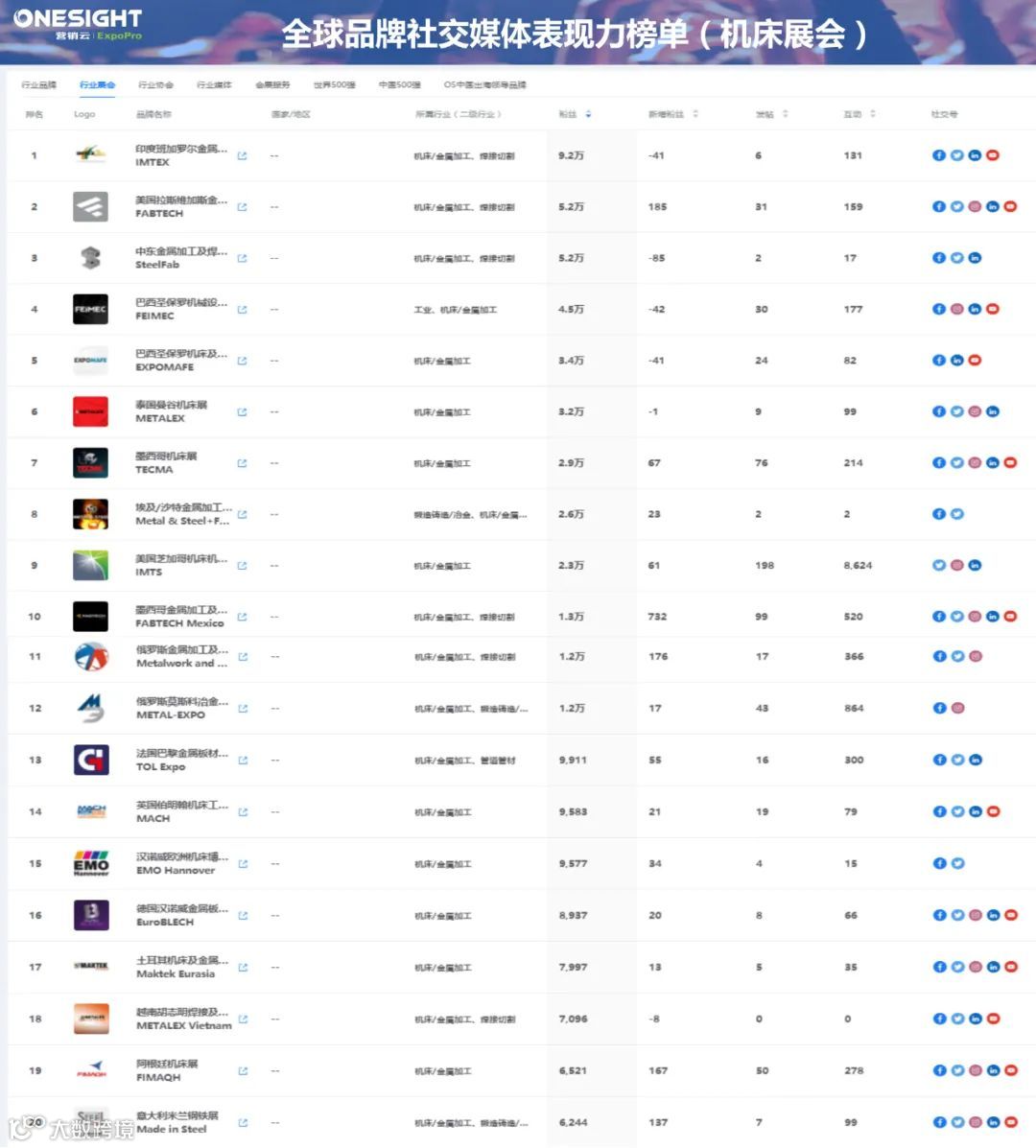Switch to 行业协会 tab

[156, 85]
